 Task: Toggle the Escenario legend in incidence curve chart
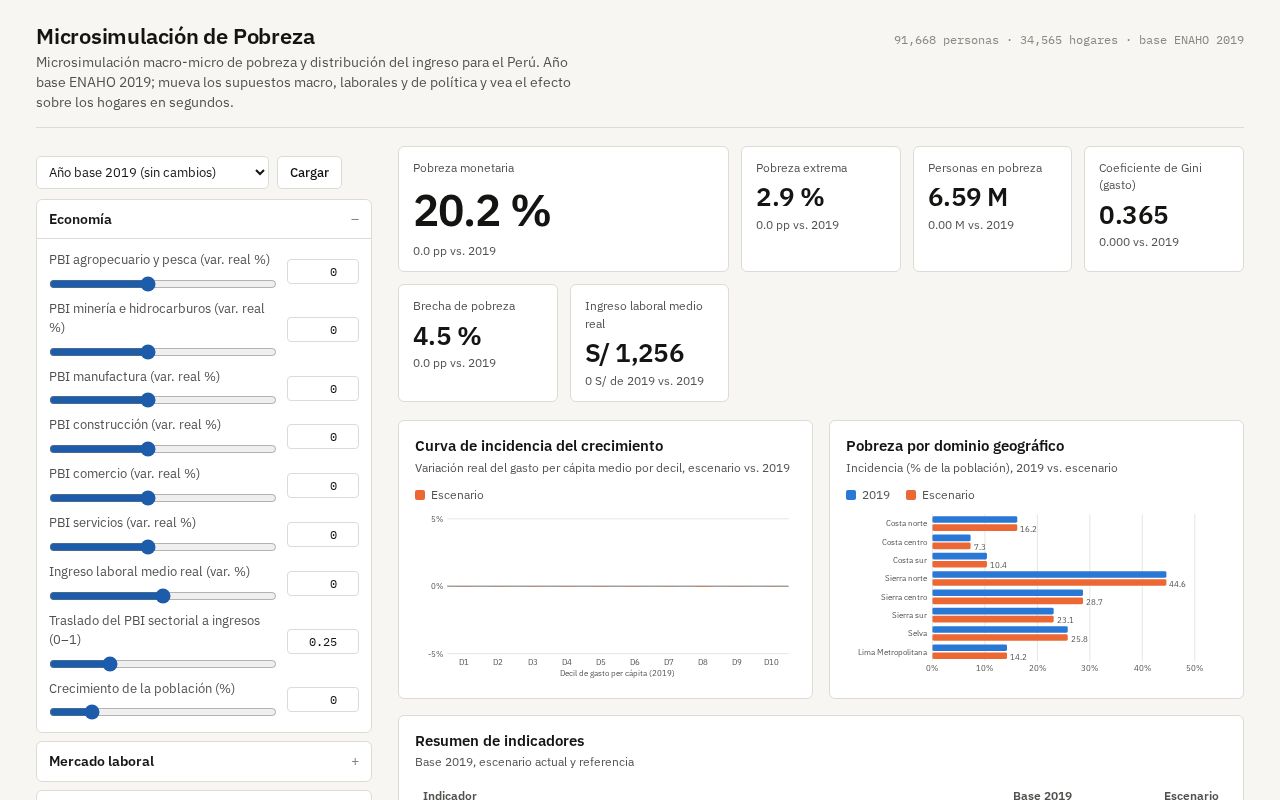tap(449, 495)
